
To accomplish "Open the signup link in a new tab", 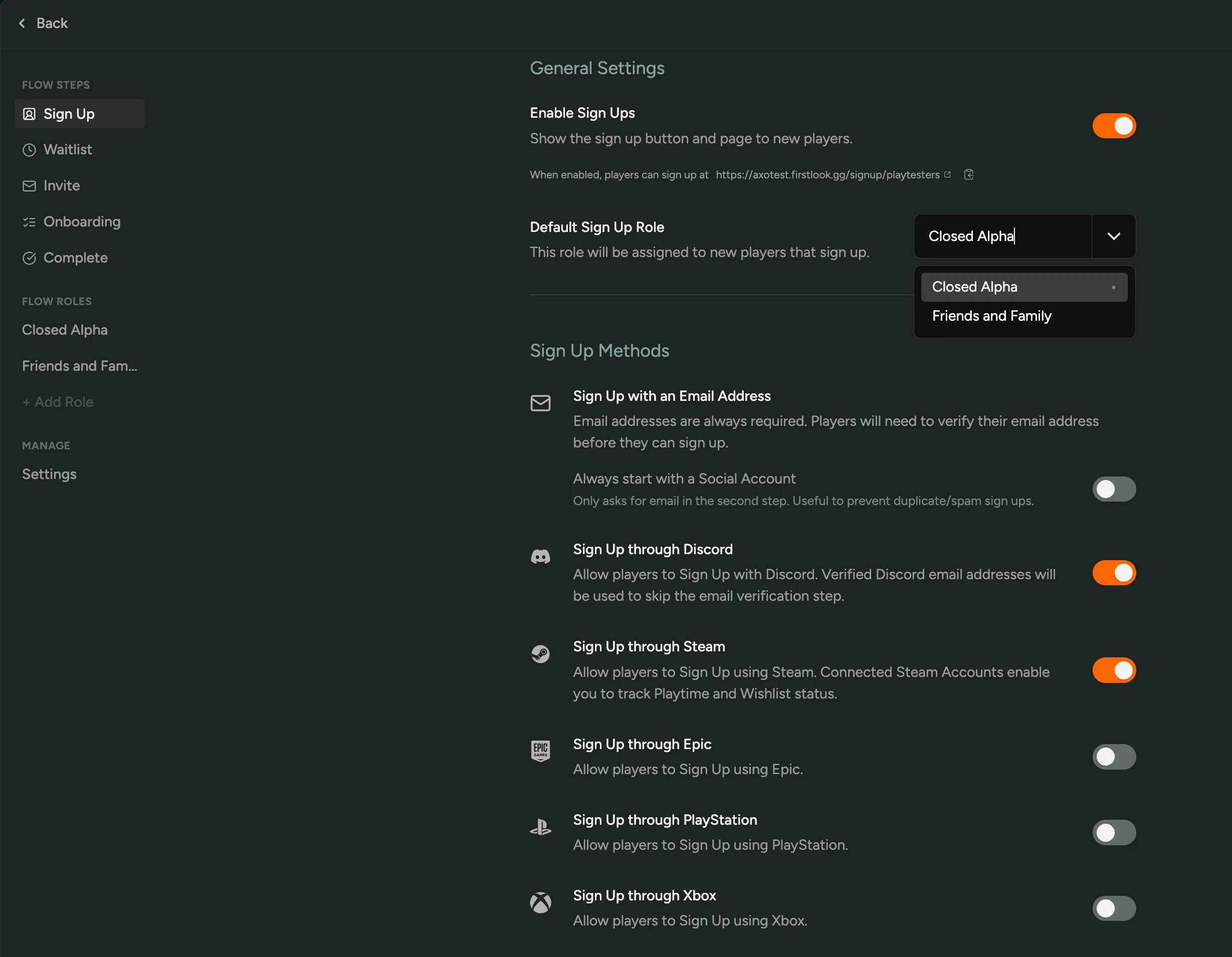I will (947, 174).
